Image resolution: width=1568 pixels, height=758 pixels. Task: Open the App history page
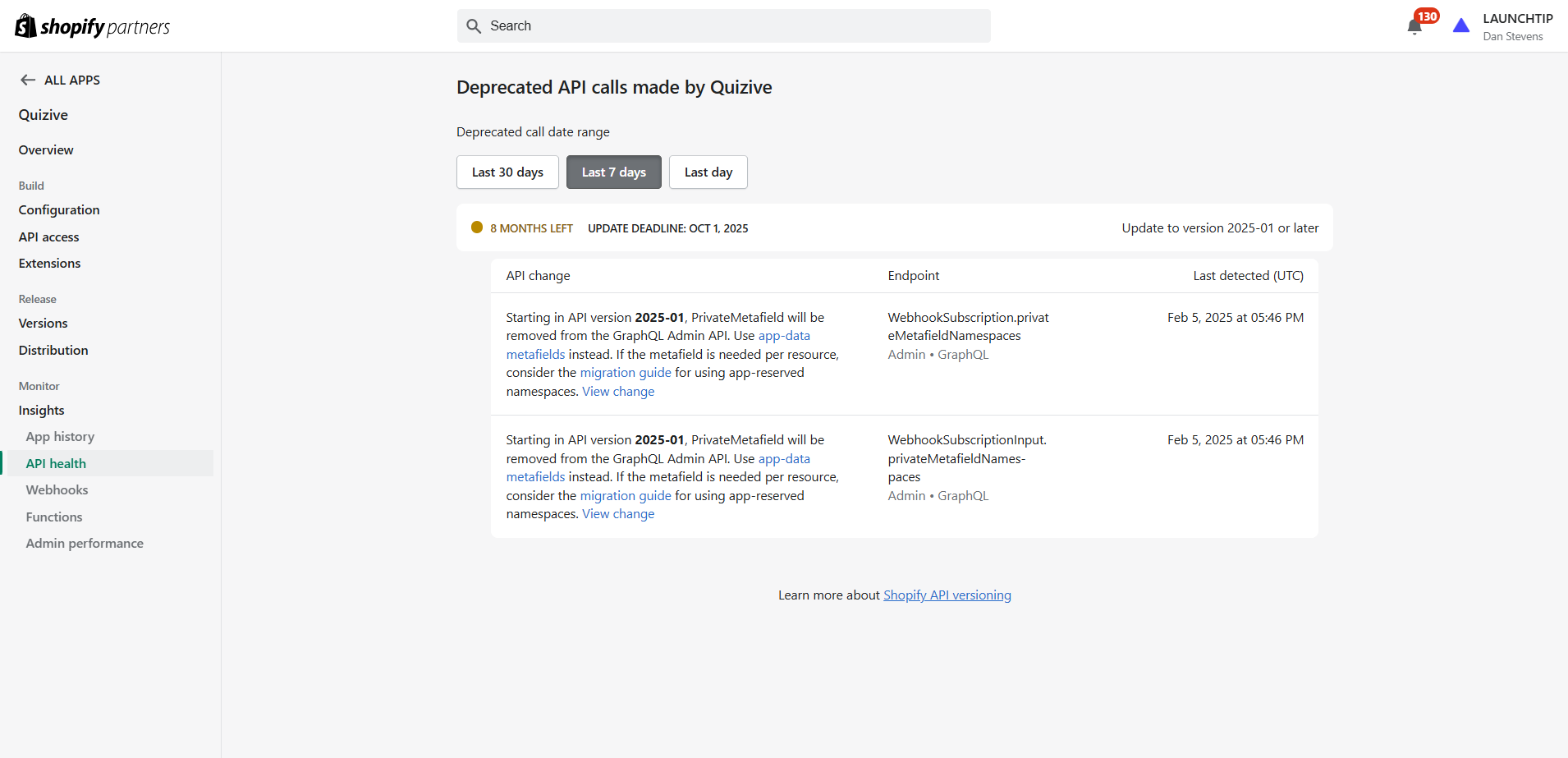tap(60, 437)
